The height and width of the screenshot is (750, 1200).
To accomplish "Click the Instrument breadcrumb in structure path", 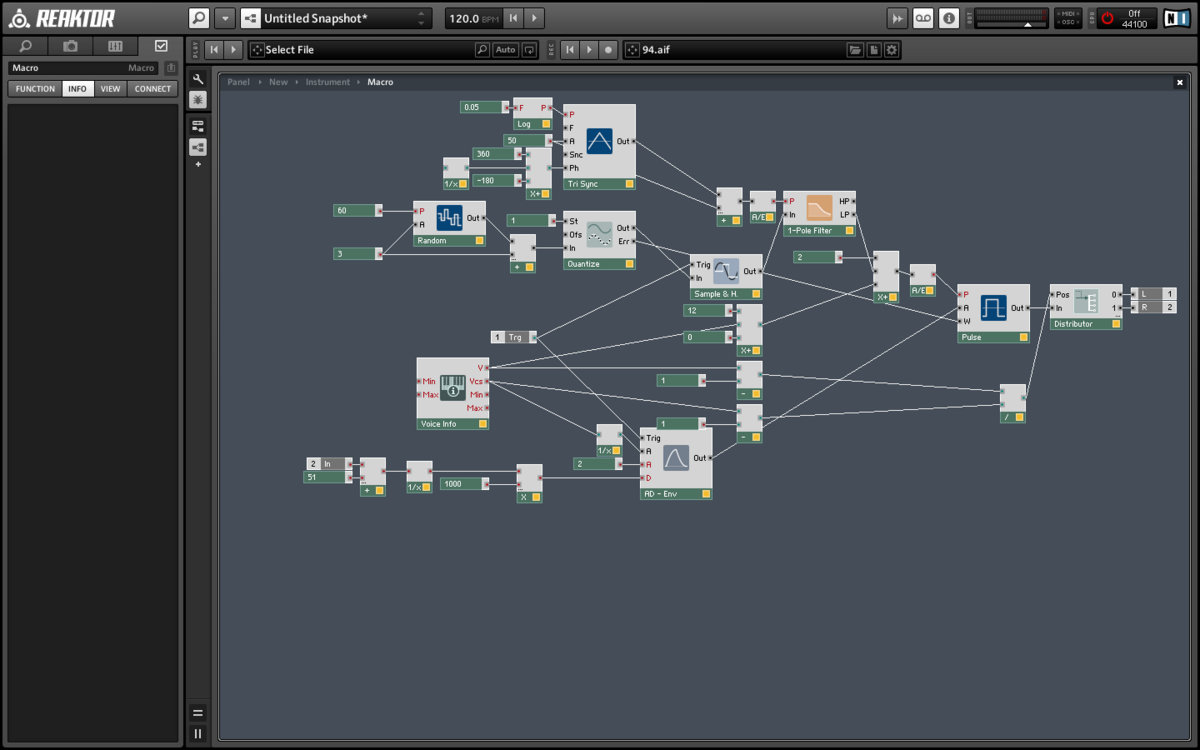I will coord(327,82).
